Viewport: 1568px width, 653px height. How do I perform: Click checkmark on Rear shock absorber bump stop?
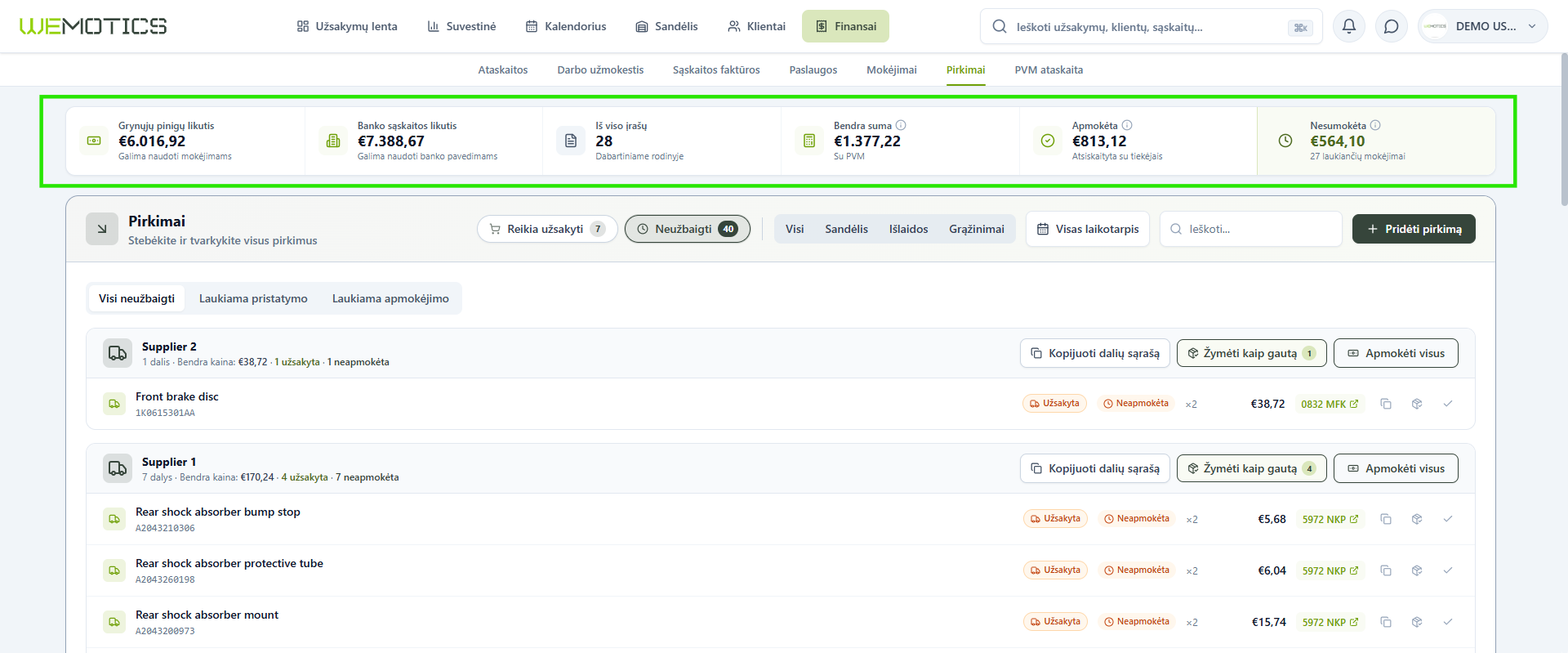click(x=1448, y=519)
